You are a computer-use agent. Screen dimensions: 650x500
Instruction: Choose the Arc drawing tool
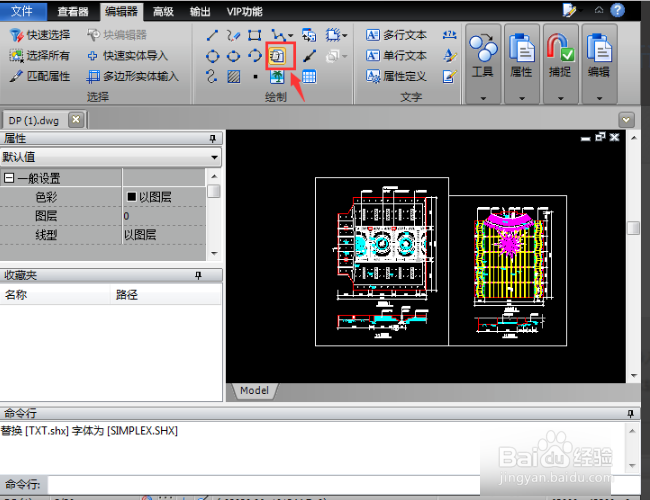click(x=255, y=56)
